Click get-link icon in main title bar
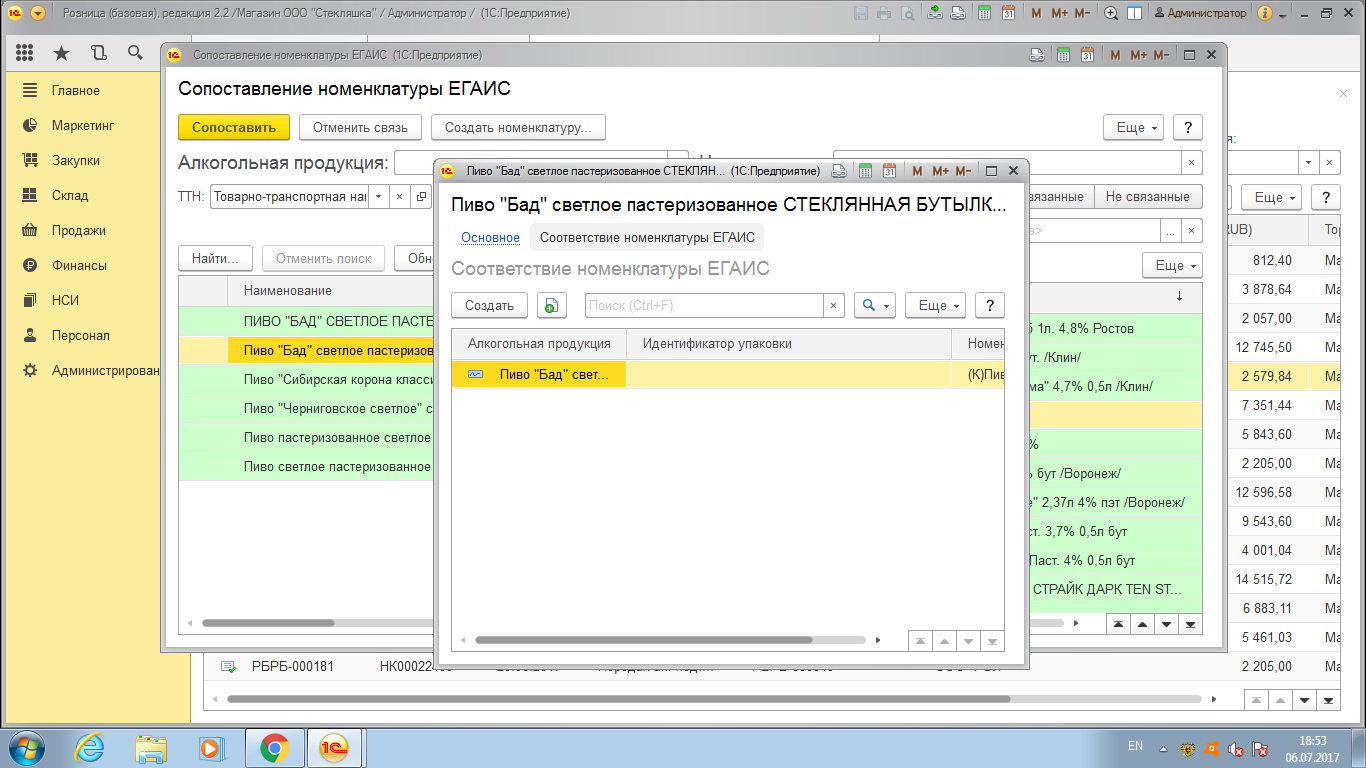The image size is (1366, 768). (935, 13)
